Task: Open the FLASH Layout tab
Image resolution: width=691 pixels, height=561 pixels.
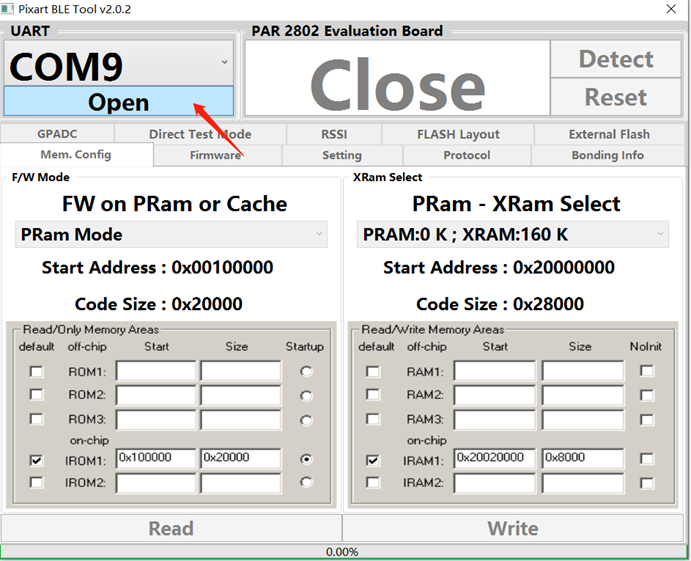Action: (458, 134)
